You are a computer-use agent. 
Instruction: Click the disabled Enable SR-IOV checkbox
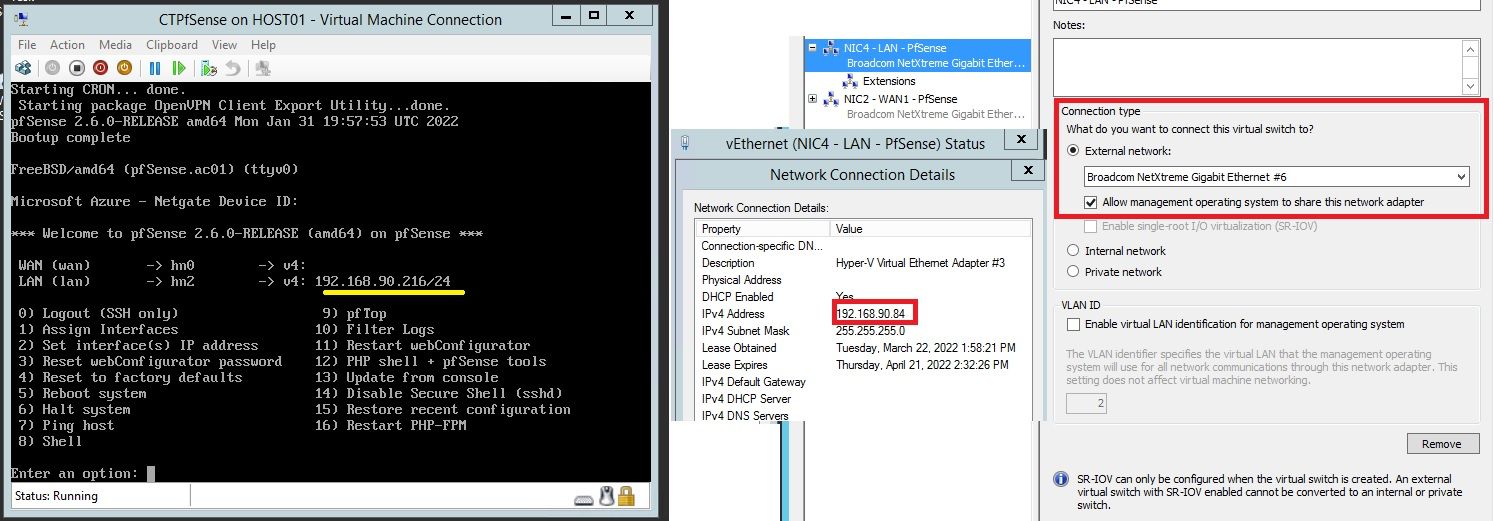[x=1092, y=227]
